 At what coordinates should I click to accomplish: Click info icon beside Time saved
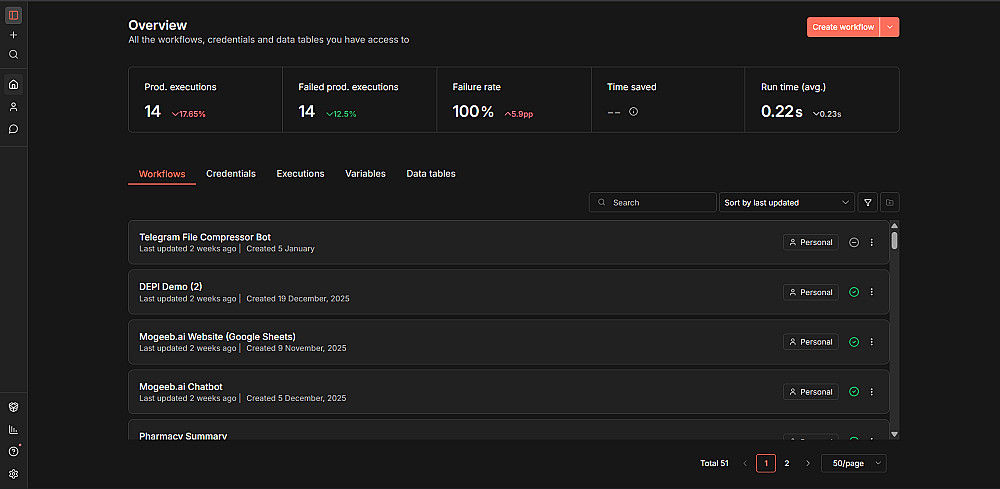633,112
